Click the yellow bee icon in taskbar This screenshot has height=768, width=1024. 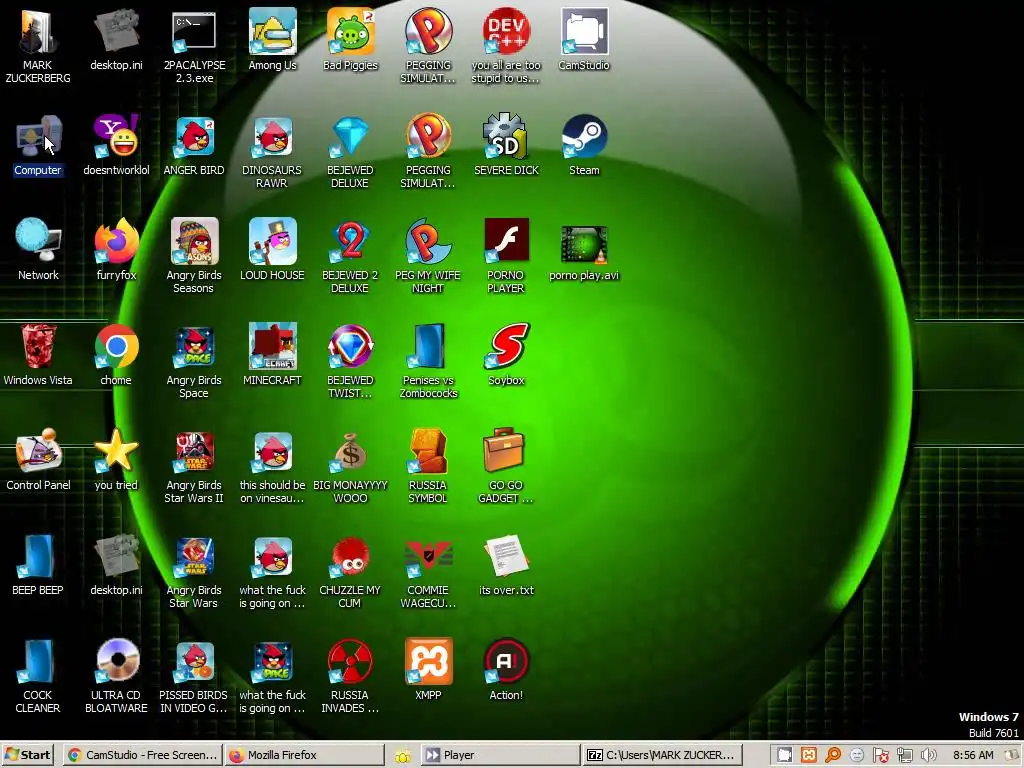[403, 756]
